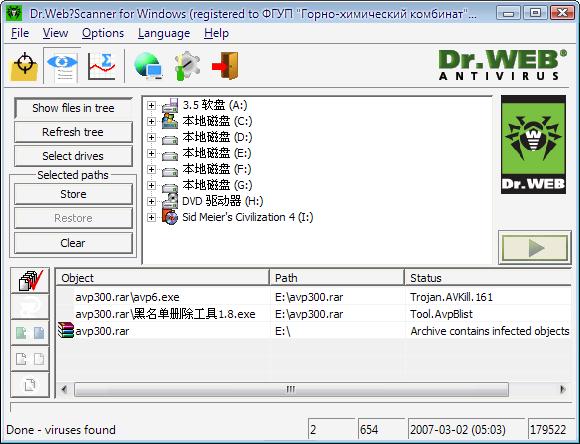Show statistics using the sigma chart icon

coord(102,66)
